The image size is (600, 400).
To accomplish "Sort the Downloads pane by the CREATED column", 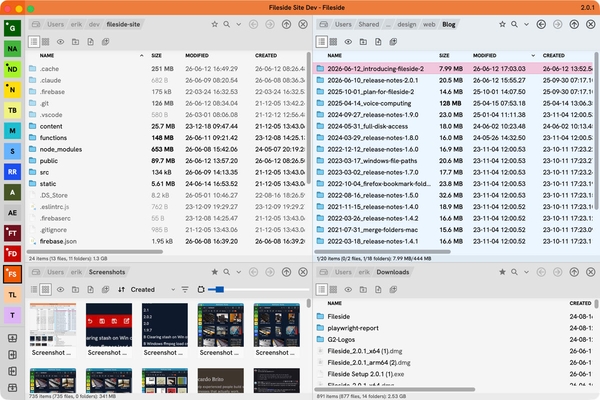I will (580, 303).
